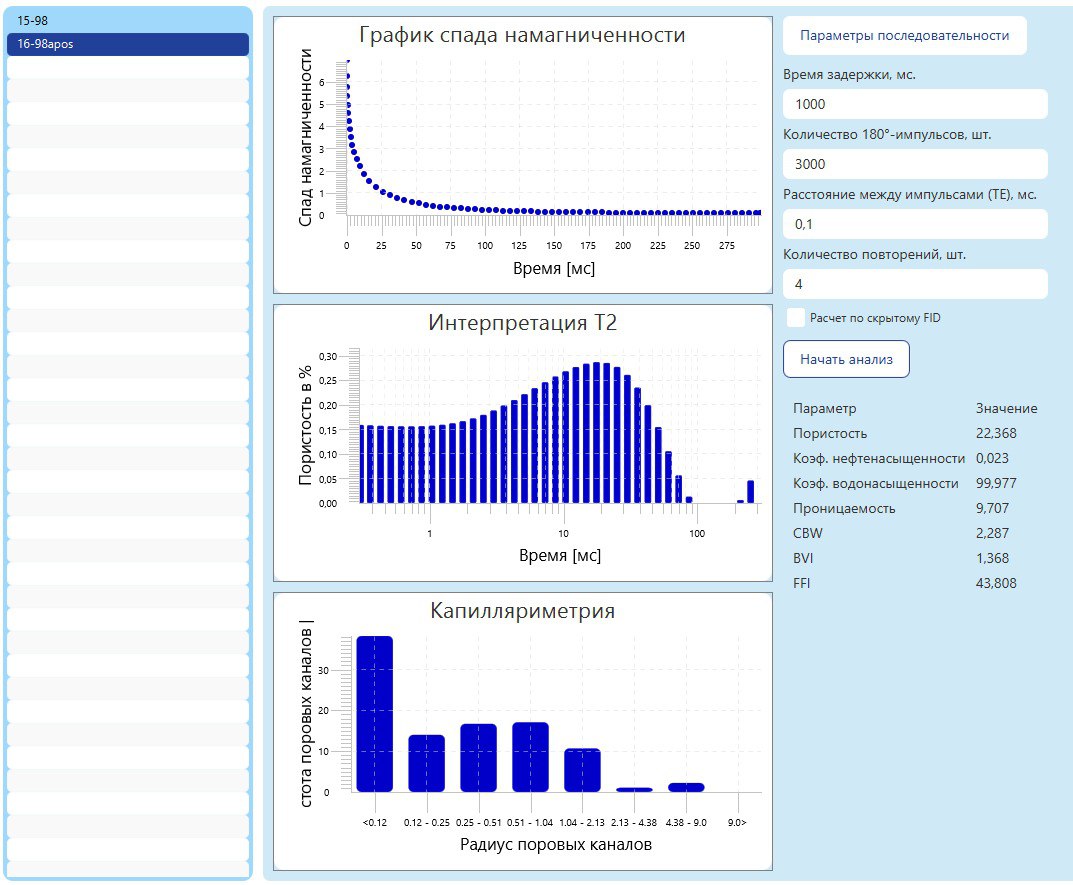1073x885 pixels.
Task: Click the Радиус поровых каналов axis label
Action: tap(556, 845)
